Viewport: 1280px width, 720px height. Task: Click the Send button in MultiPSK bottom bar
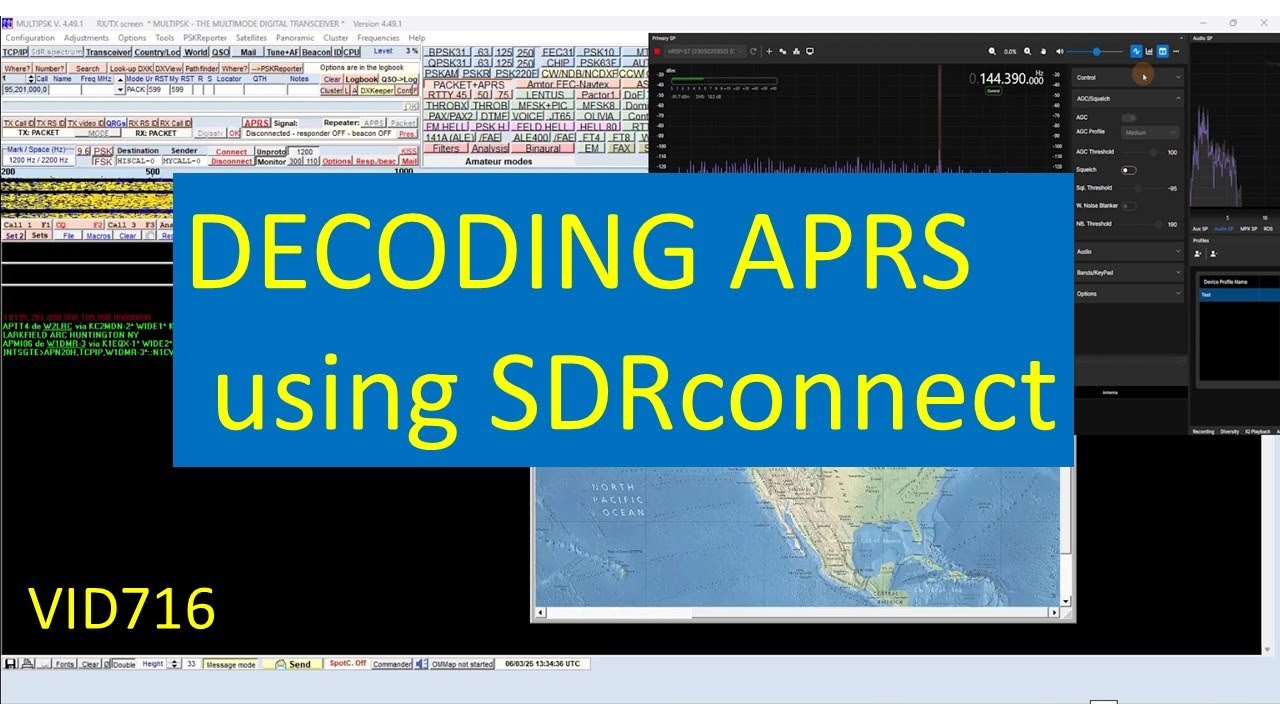tap(293, 663)
